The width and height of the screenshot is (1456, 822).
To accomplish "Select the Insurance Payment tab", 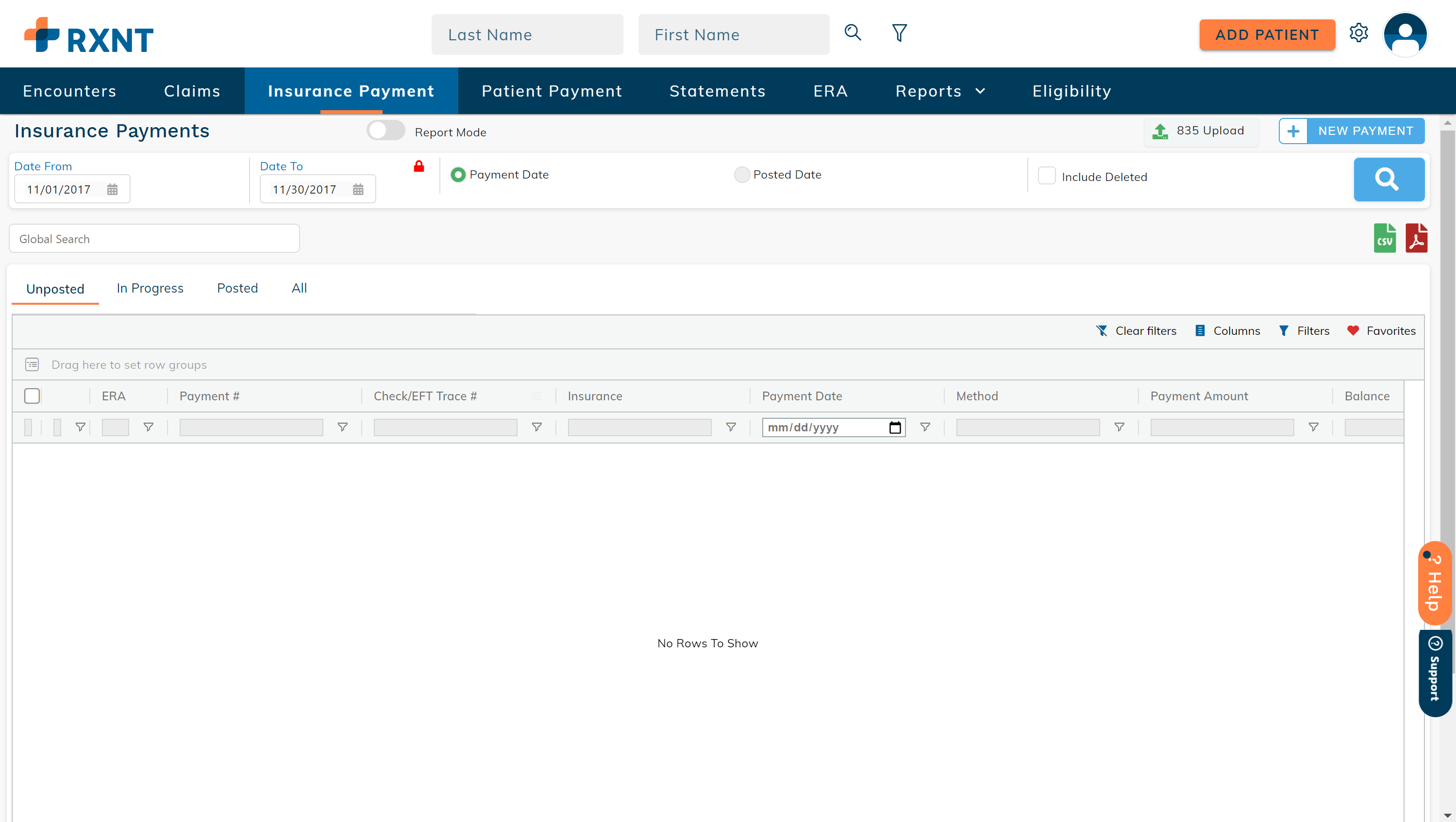I will click(x=351, y=91).
